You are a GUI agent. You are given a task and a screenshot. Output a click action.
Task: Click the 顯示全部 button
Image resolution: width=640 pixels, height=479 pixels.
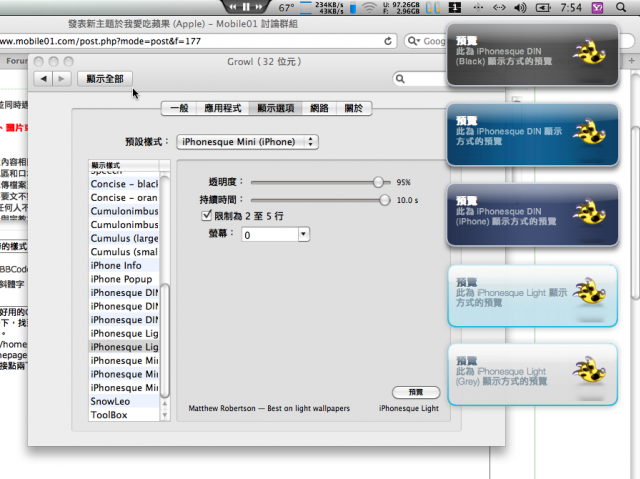pos(105,79)
